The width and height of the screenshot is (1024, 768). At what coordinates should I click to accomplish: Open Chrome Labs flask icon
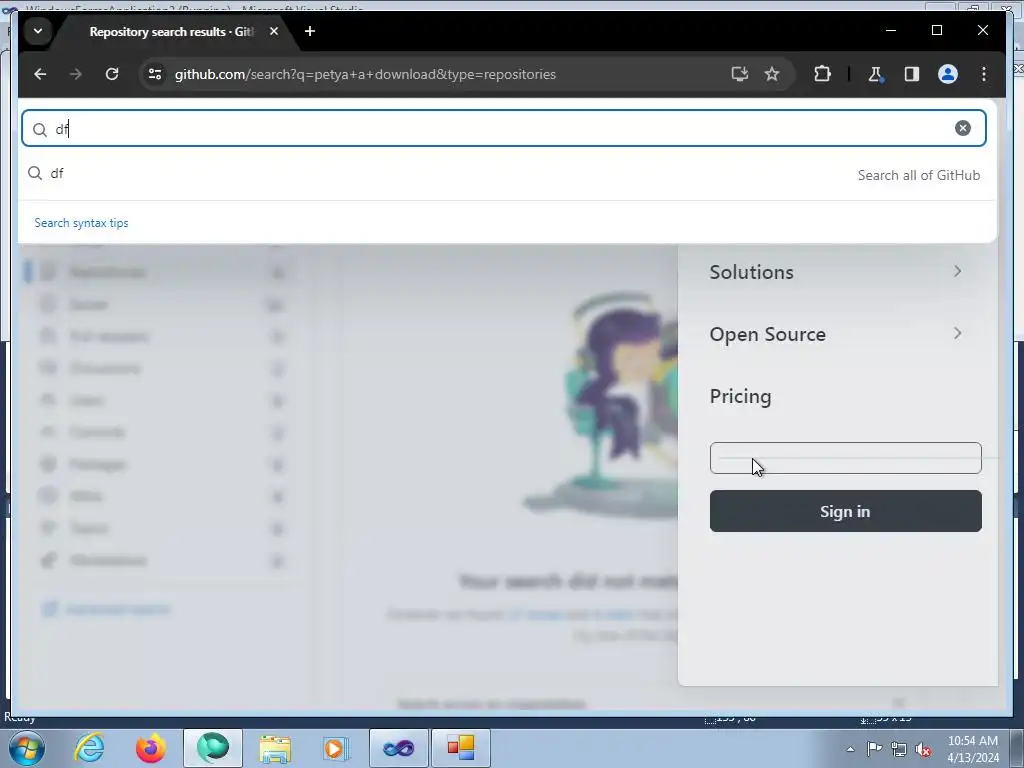click(875, 74)
